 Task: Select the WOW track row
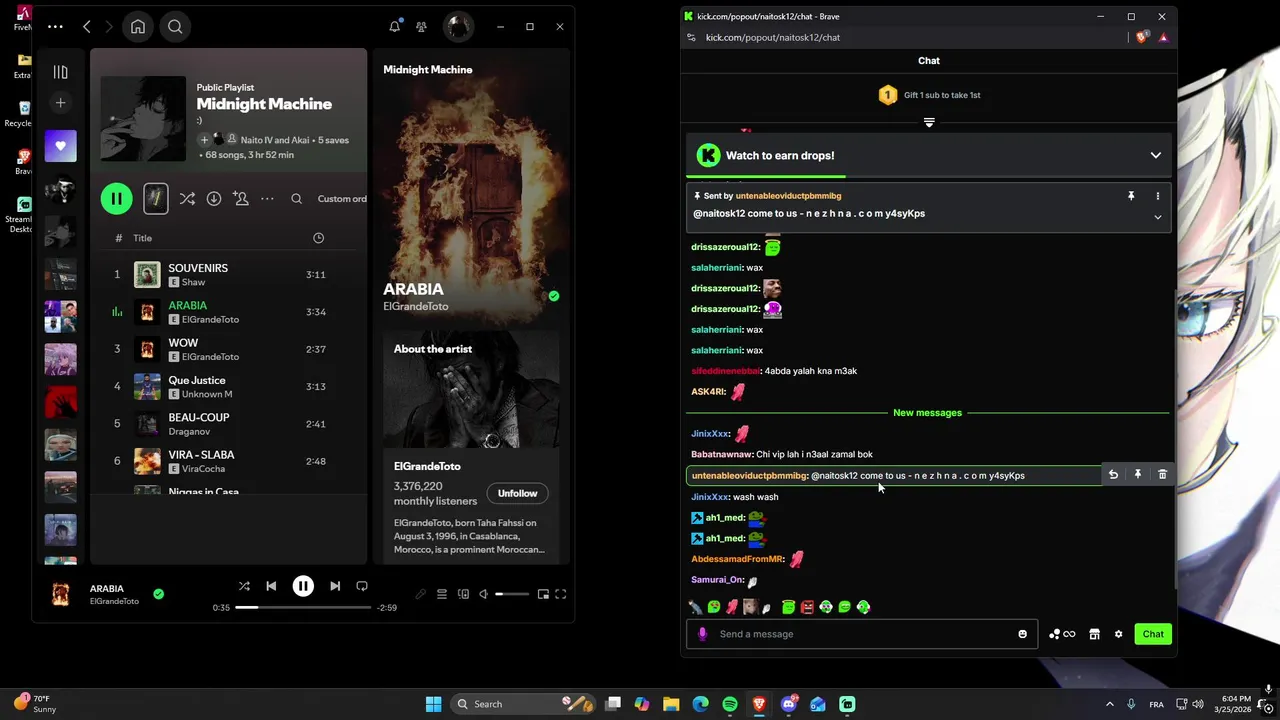(229, 349)
